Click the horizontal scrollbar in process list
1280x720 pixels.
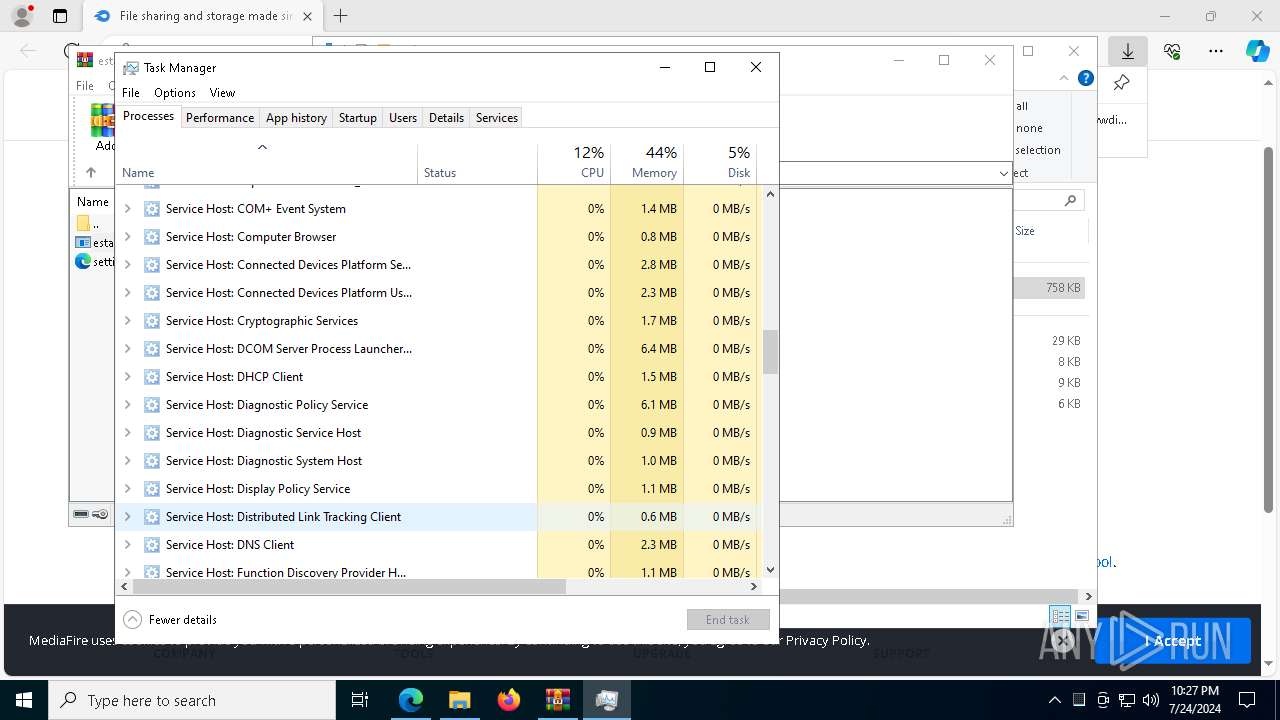point(348,587)
